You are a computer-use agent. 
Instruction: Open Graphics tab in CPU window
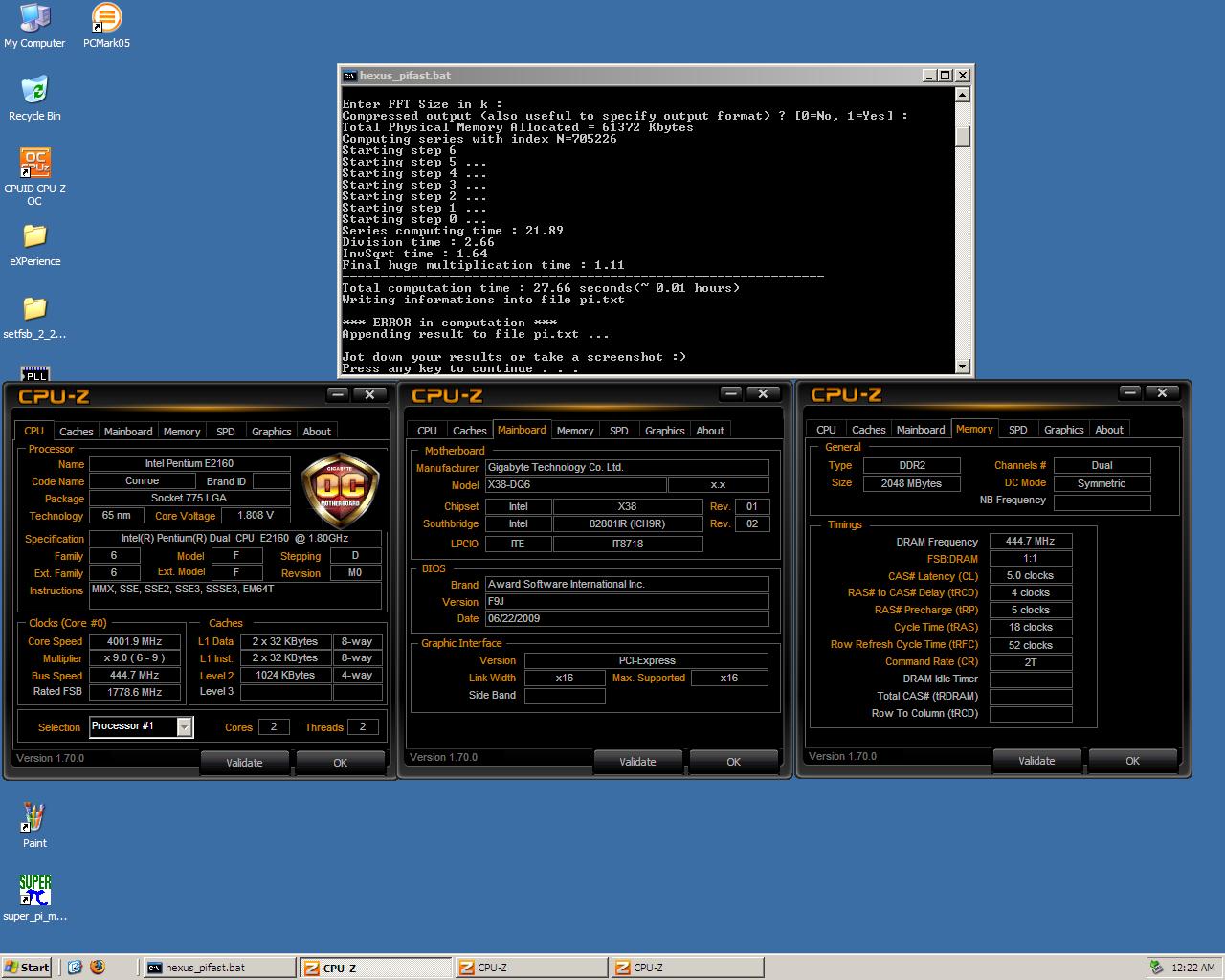coord(272,432)
